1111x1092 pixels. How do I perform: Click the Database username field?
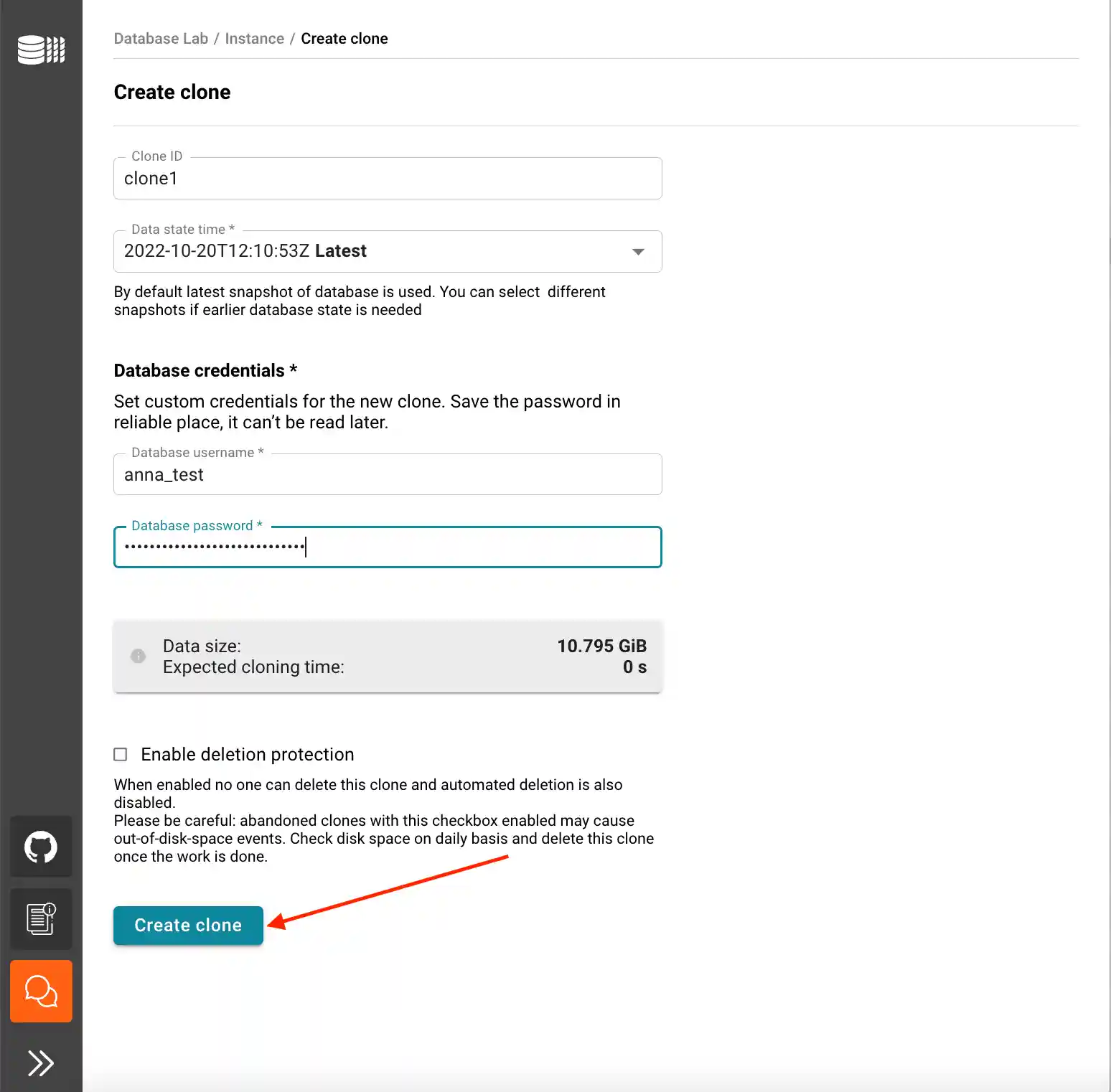point(388,474)
